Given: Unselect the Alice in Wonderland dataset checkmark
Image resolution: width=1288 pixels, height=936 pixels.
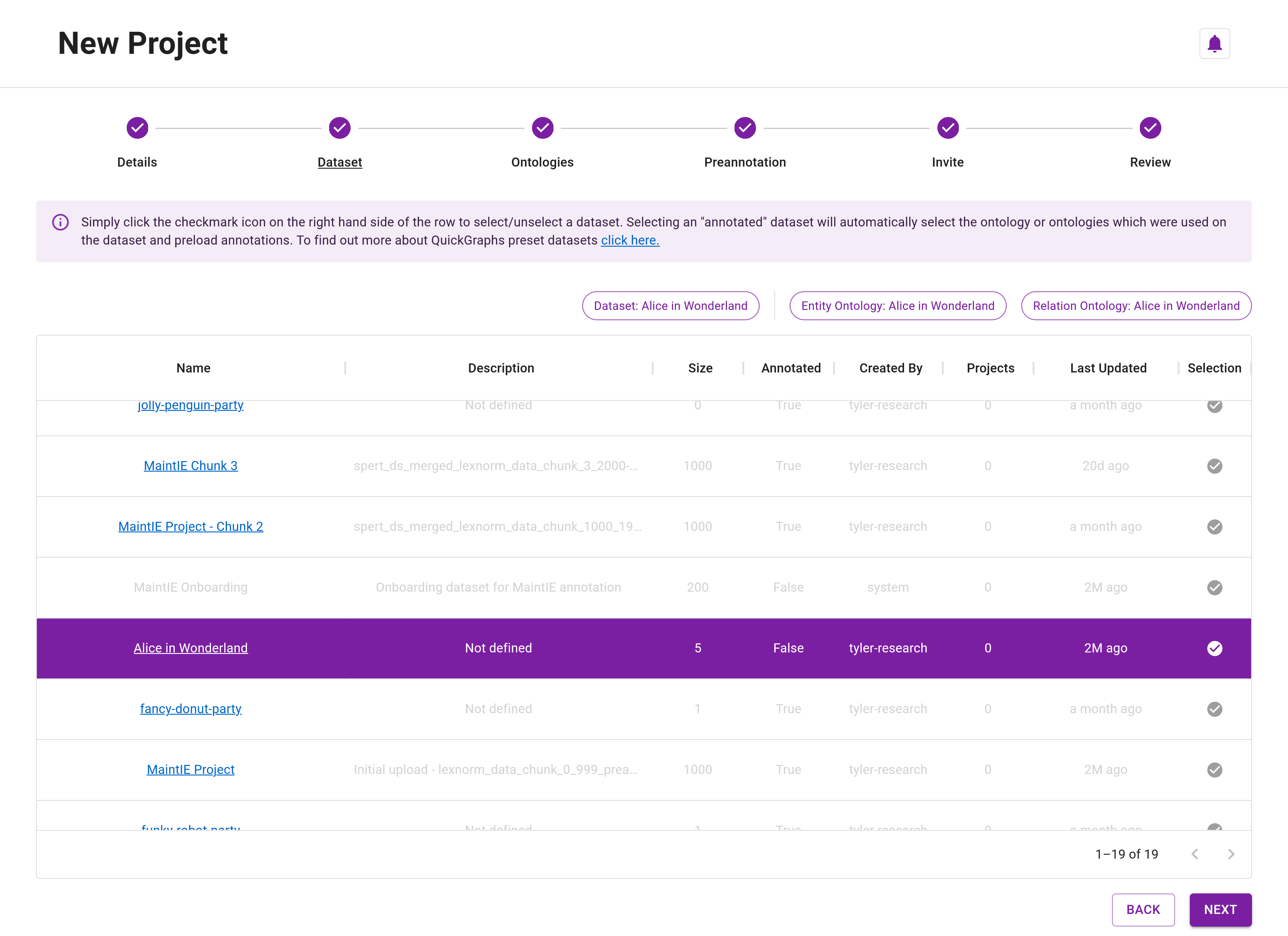Looking at the screenshot, I should pos(1215,648).
